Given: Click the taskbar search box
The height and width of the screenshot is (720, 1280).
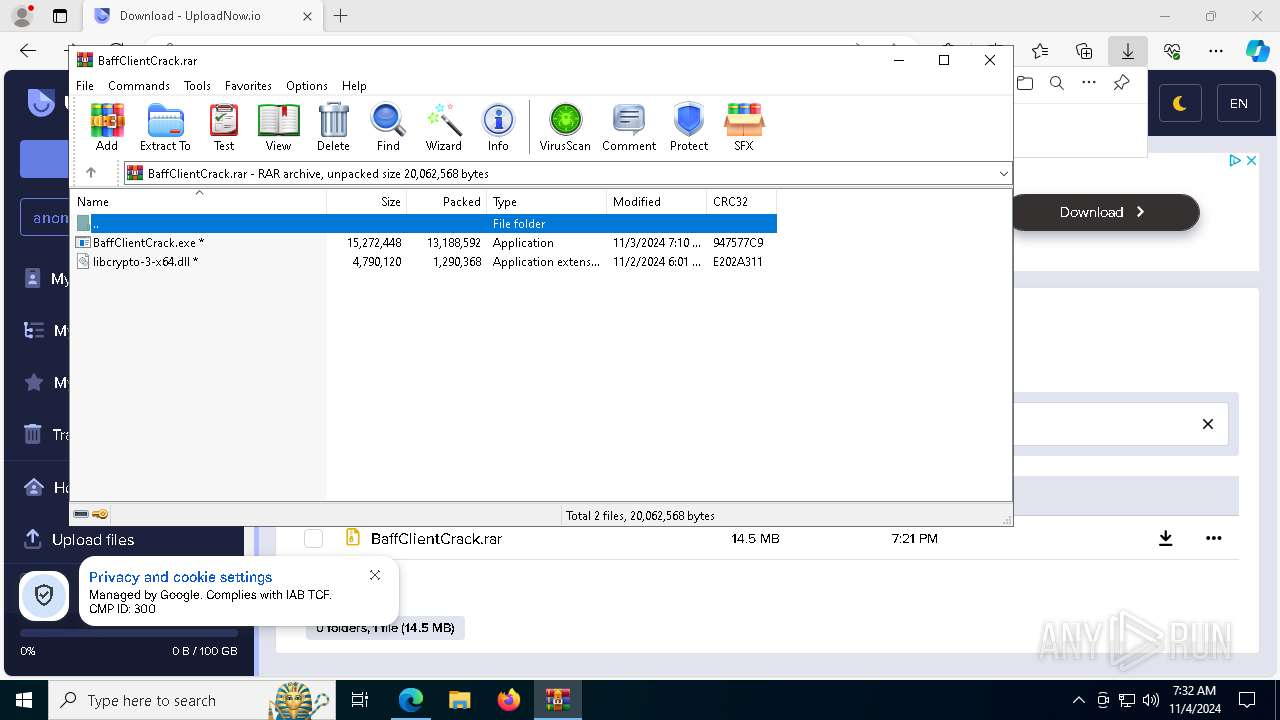Looking at the screenshot, I should (x=192, y=700).
